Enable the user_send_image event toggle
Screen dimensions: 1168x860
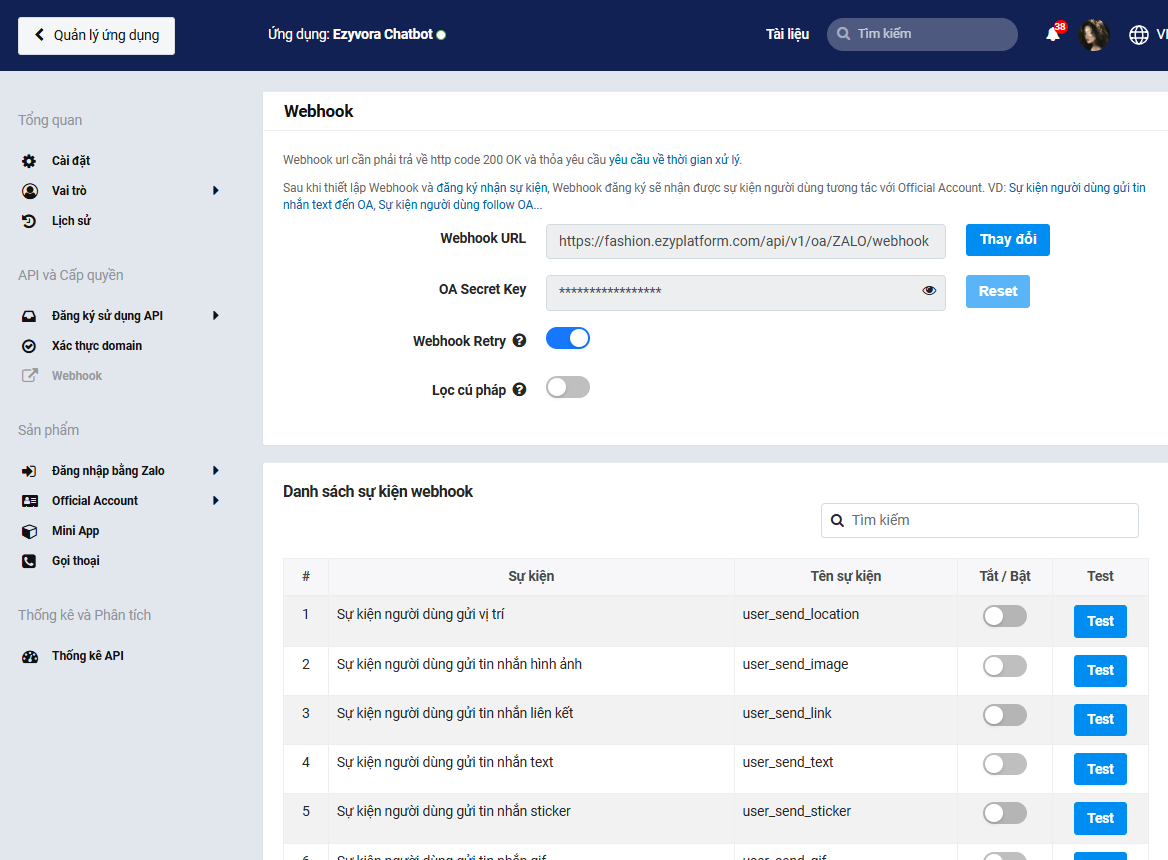[x=1005, y=666]
